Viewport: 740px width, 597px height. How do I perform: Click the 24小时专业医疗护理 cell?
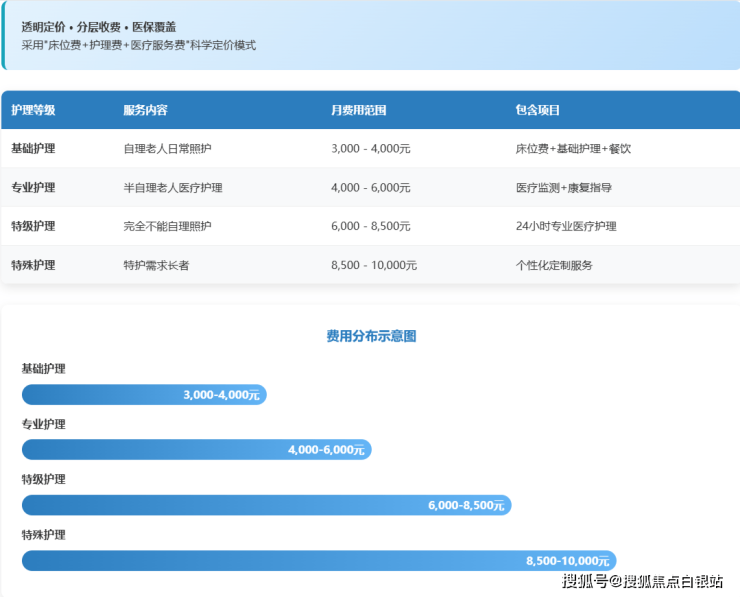pos(566,226)
